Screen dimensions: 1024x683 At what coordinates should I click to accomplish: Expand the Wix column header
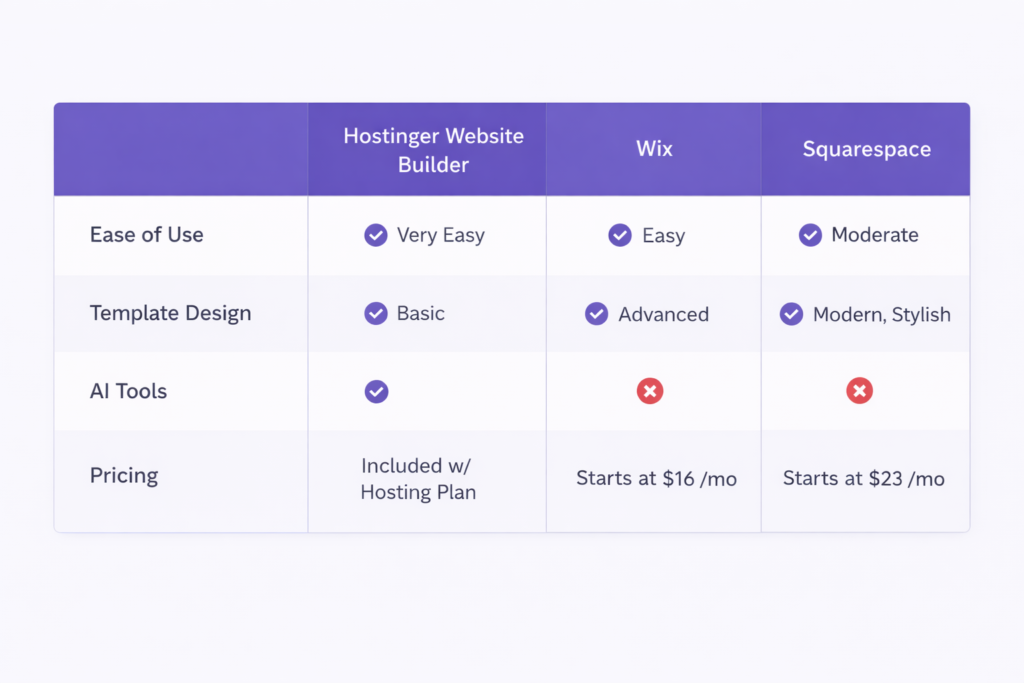[654, 148]
